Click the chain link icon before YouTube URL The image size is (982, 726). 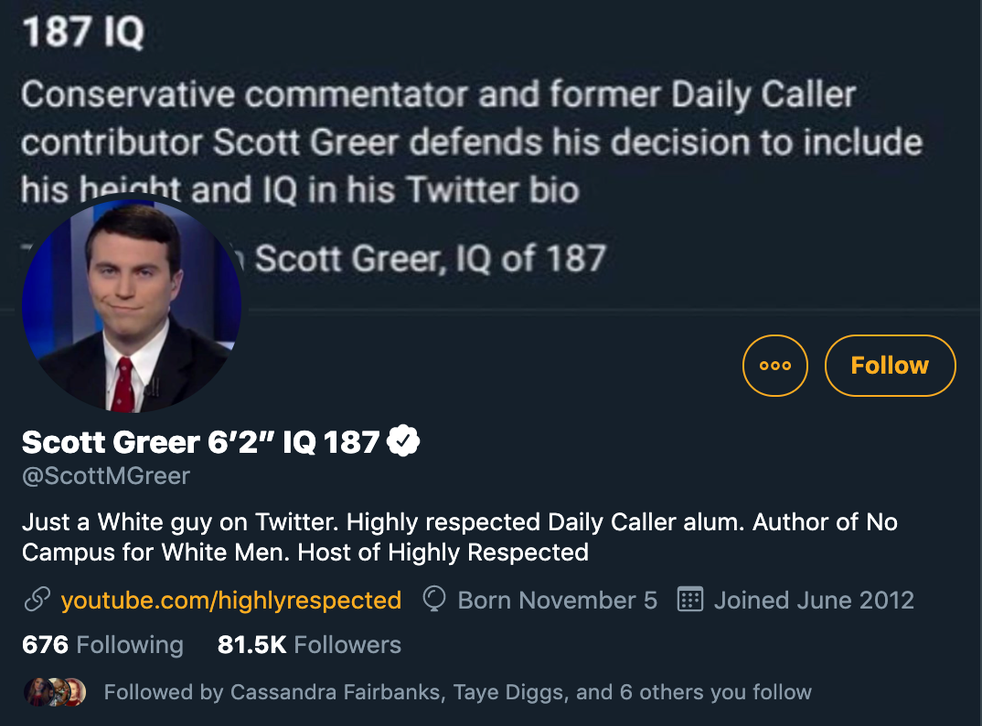pyautogui.click(x=37, y=600)
